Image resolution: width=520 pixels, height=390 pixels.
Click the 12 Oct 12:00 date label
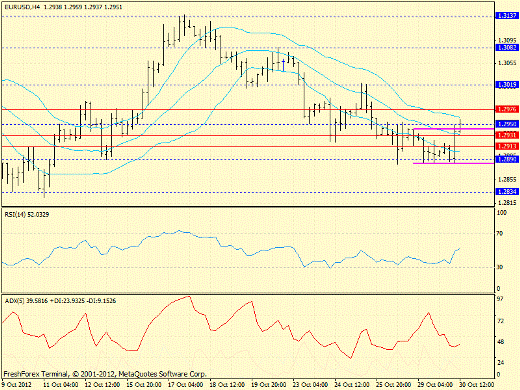[102, 384]
